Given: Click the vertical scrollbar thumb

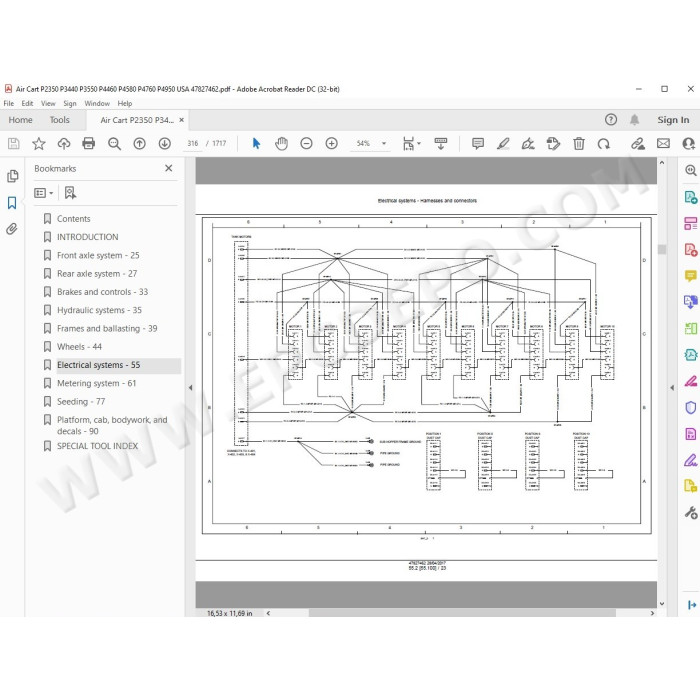Looking at the screenshot, I should pos(662,249).
